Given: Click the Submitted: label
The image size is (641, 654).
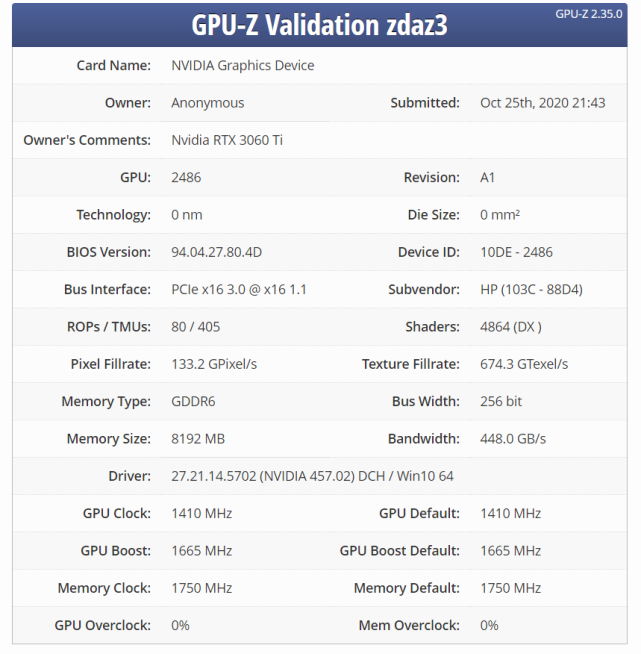Looking at the screenshot, I should 425,103.
